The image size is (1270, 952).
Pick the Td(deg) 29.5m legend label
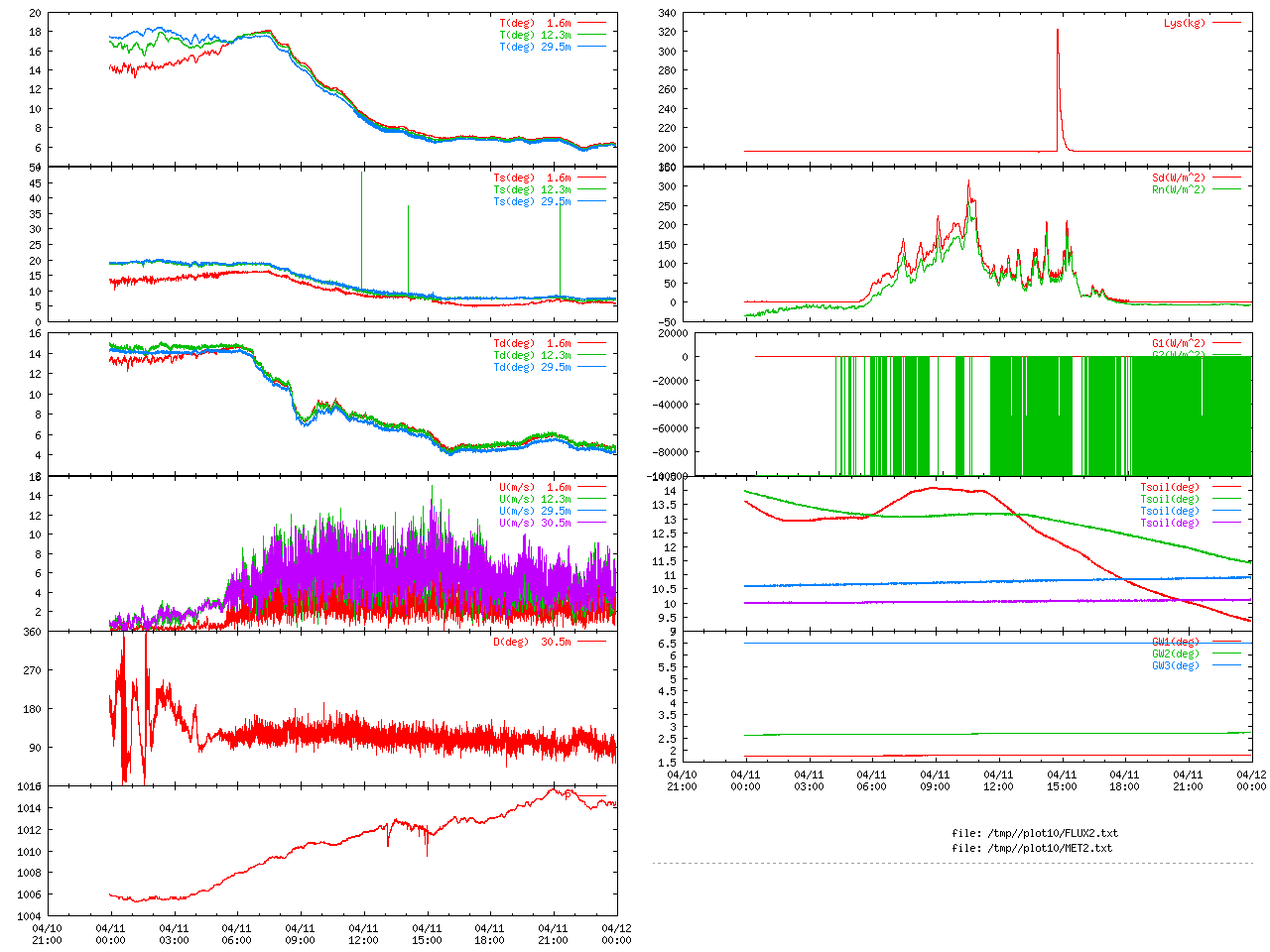pos(533,367)
